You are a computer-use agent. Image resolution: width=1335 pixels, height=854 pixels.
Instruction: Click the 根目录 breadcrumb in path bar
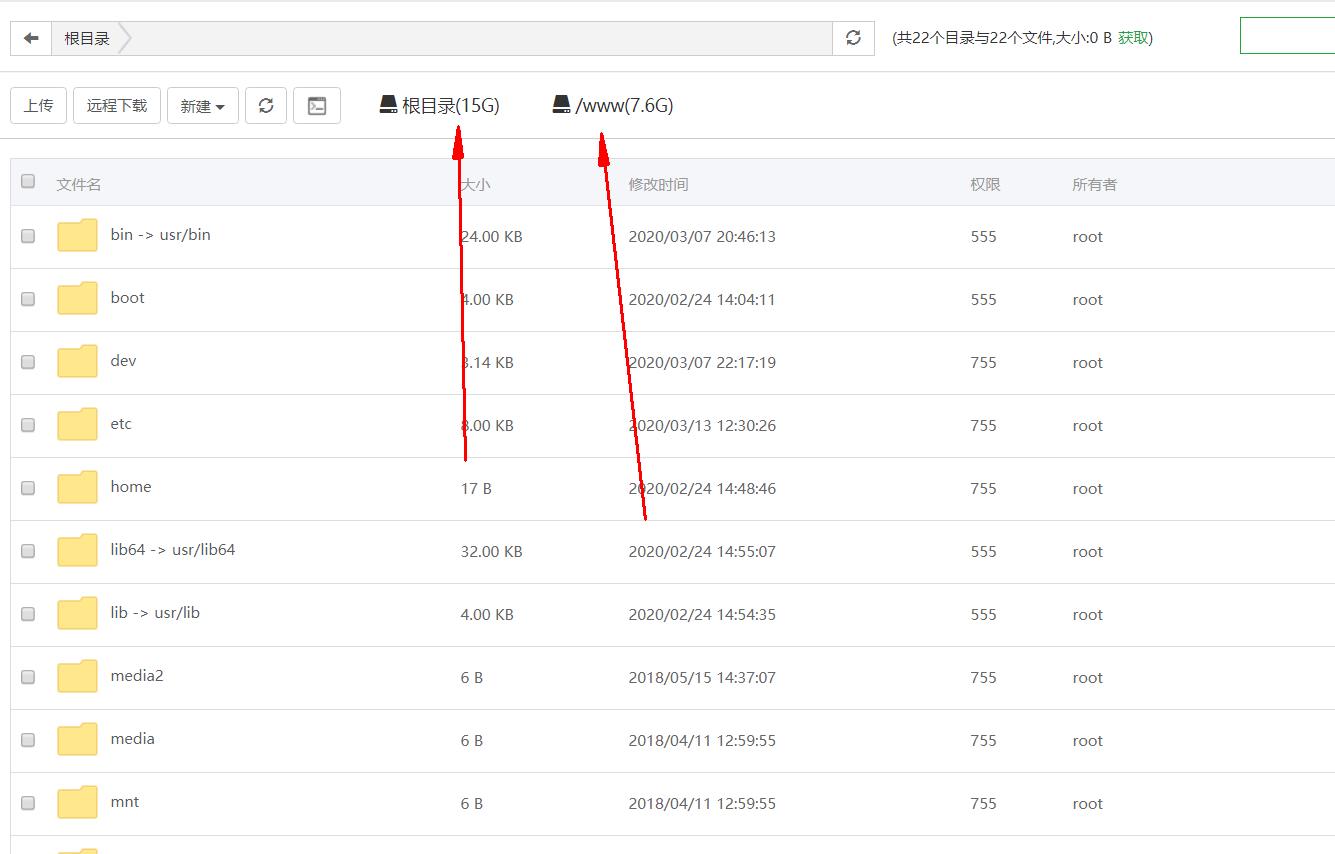[87, 38]
